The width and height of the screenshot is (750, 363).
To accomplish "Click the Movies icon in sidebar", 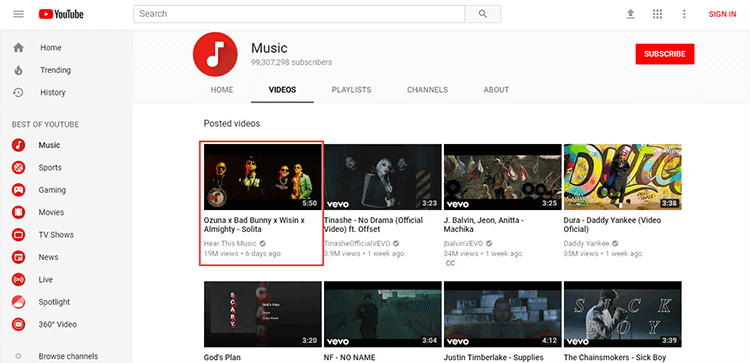I will point(18,212).
